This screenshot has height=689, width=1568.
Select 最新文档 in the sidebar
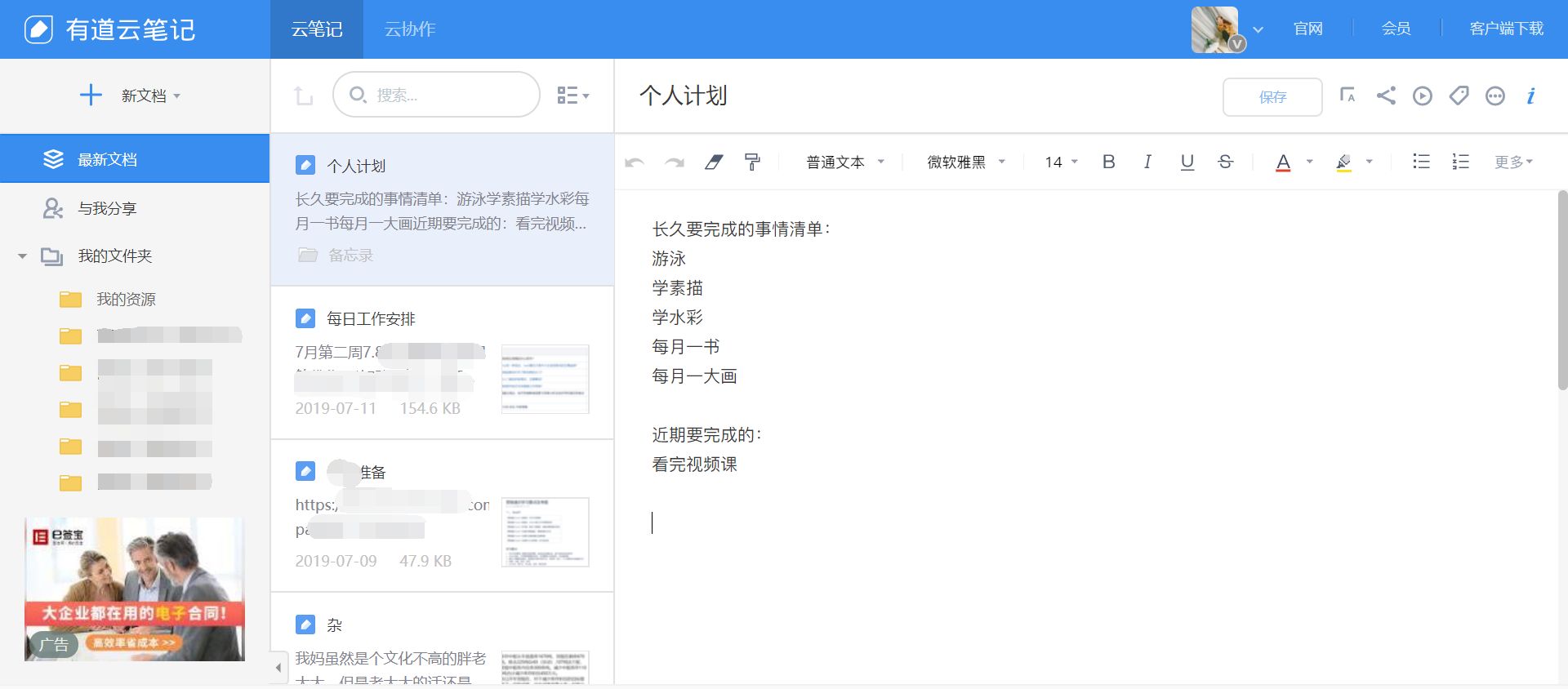pos(135,159)
